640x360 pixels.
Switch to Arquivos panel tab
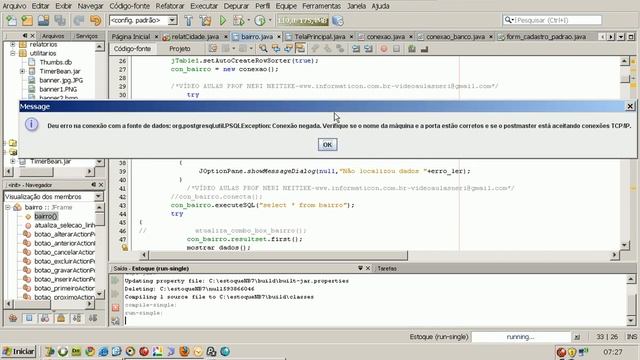pos(53,36)
